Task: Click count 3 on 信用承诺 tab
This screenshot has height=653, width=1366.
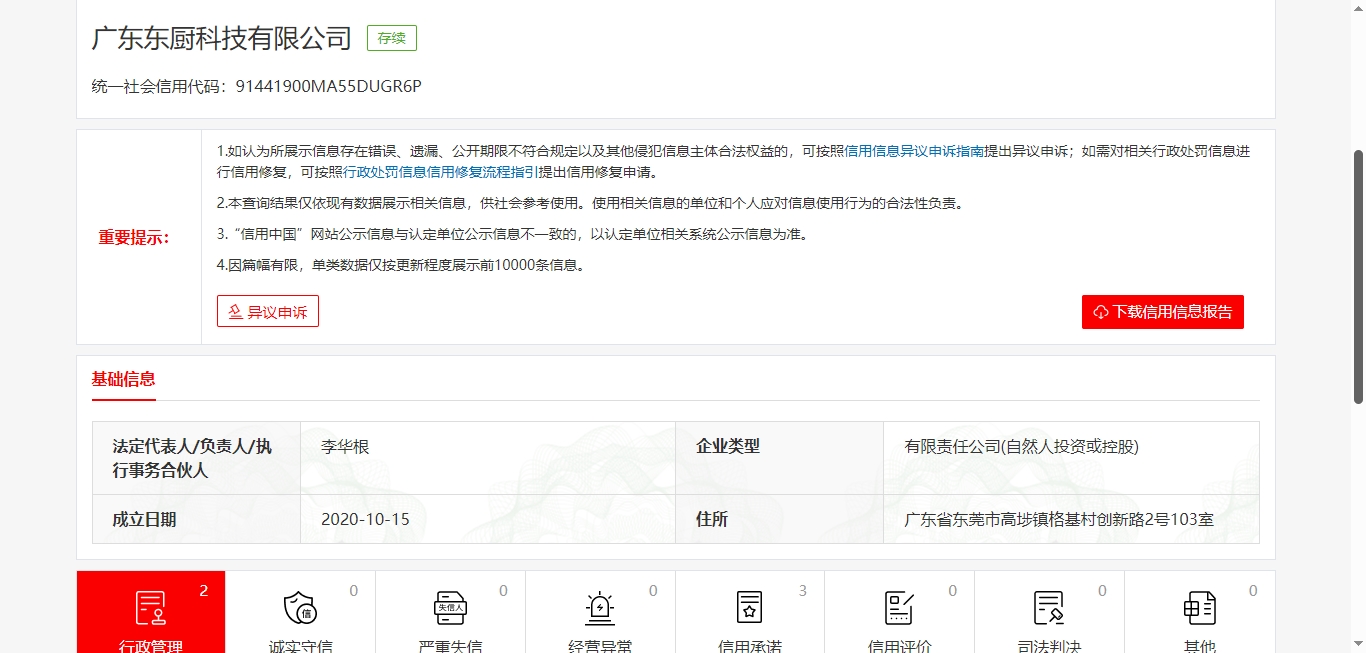Action: coord(803,591)
